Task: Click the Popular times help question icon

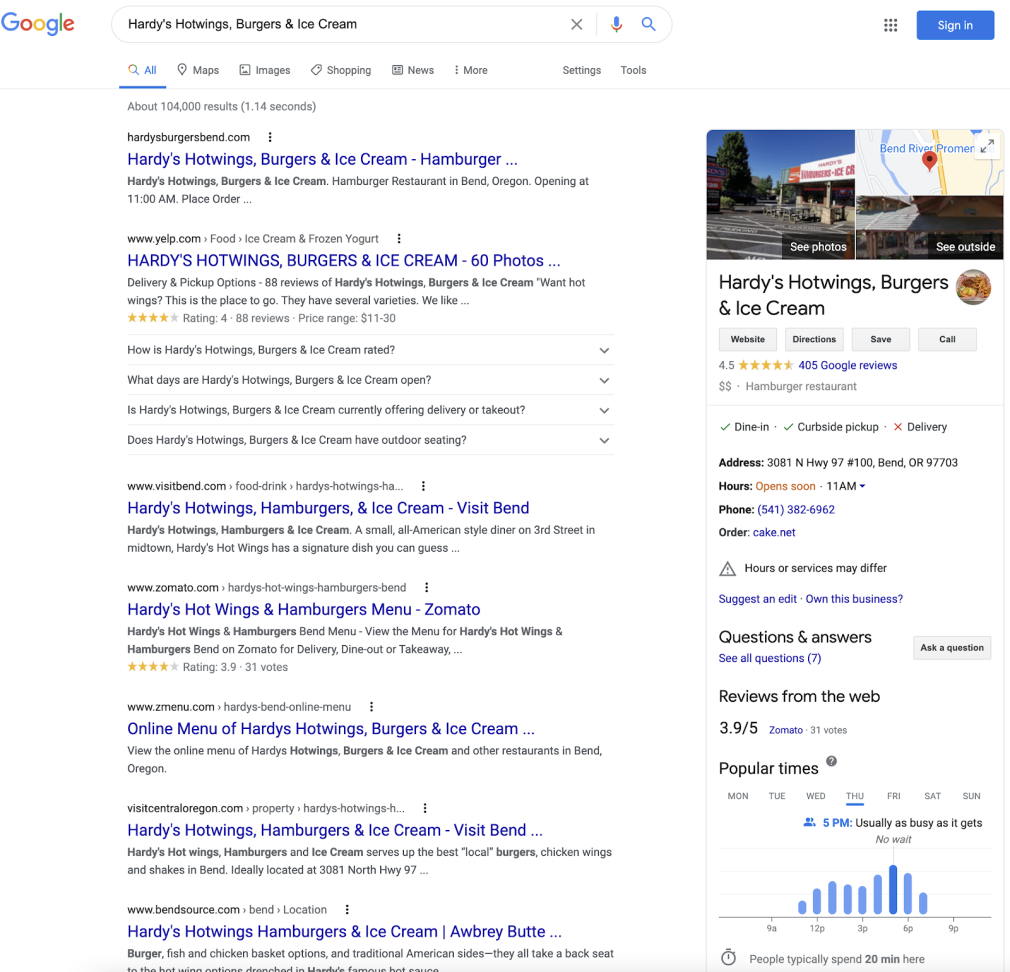Action: (832, 761)
